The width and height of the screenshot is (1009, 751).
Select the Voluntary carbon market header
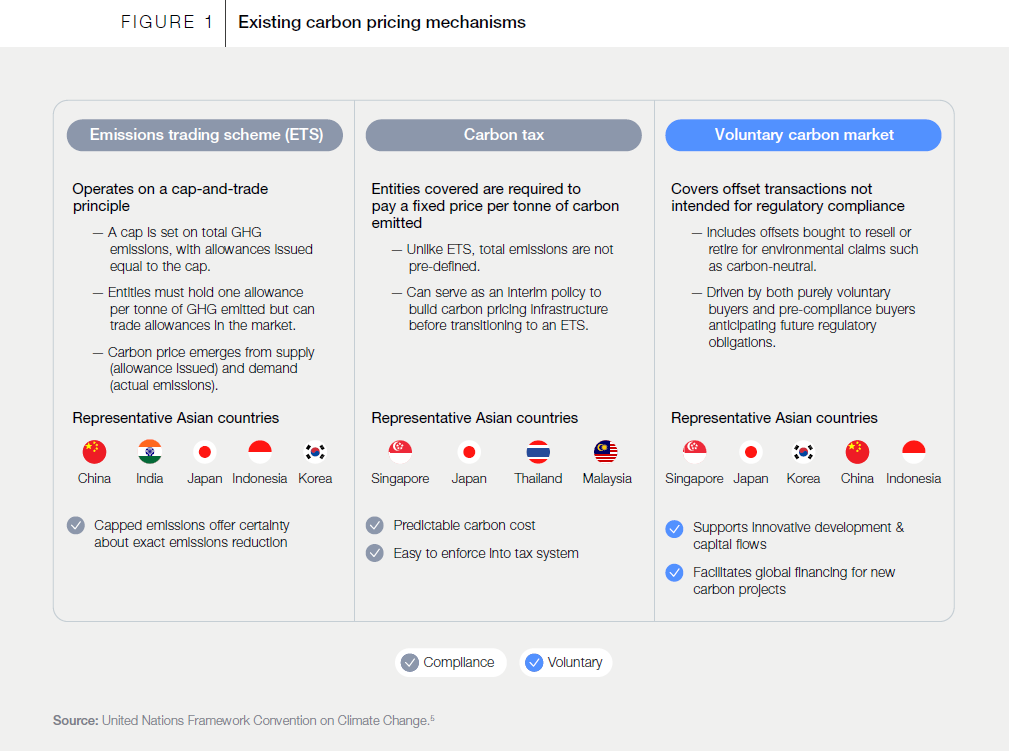pyautogui.click(x=803, y=135)
